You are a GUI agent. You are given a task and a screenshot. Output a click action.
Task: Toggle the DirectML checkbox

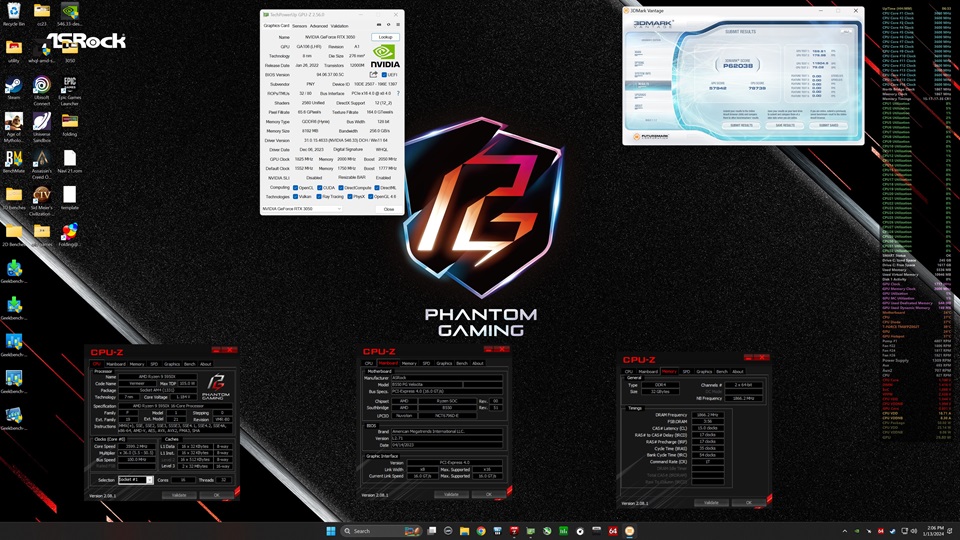point(377,188)
